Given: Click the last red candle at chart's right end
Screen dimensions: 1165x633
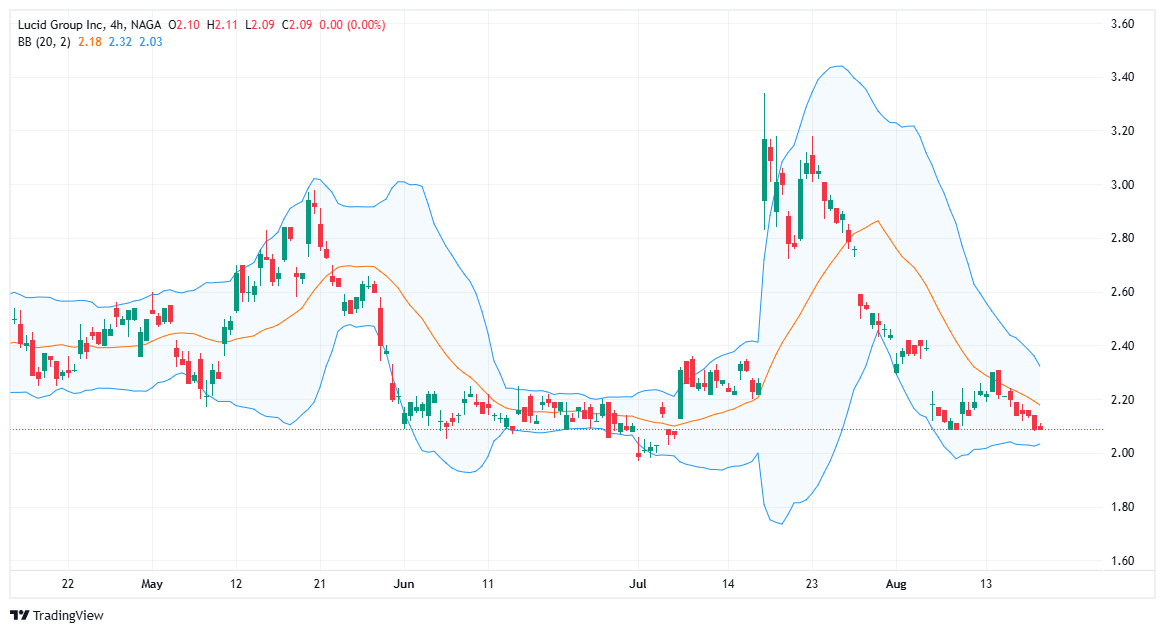Looking at the screenshot, I should pyautogui.click(x=1040, y=427).
